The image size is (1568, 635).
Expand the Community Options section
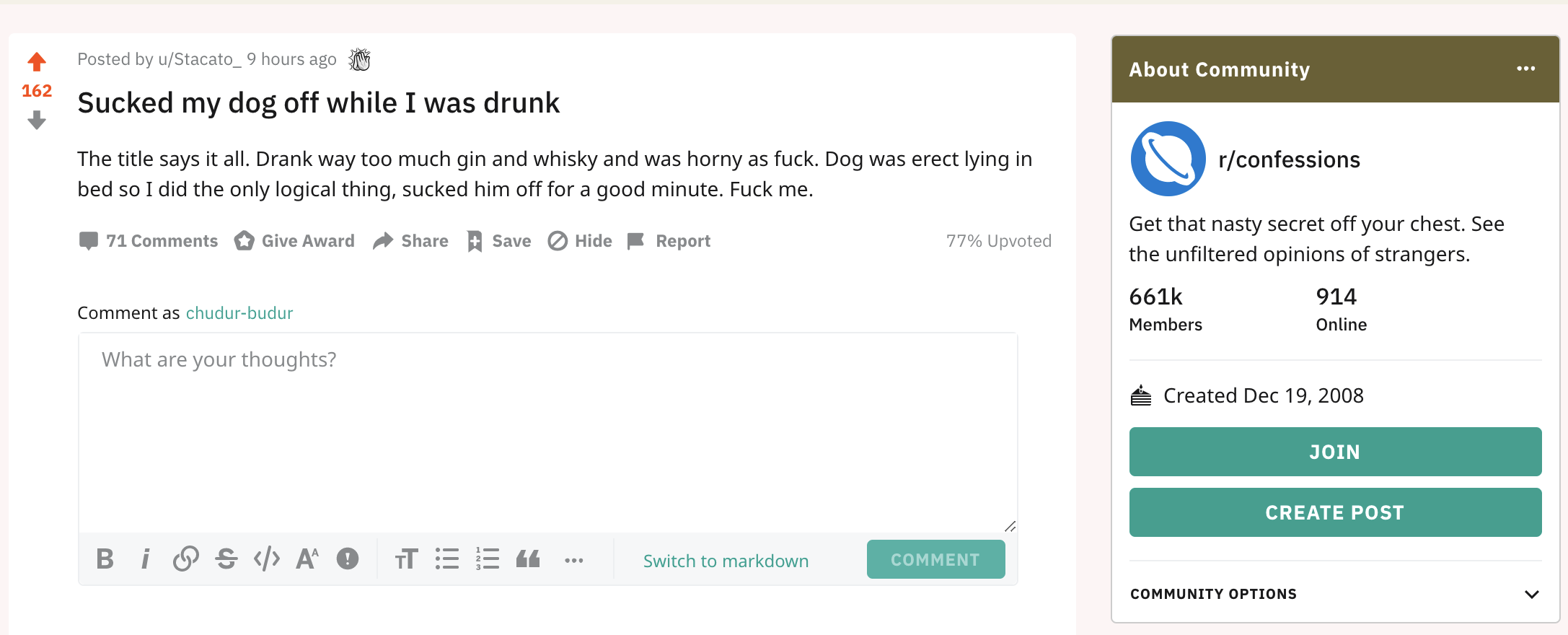pos(1335,594)
